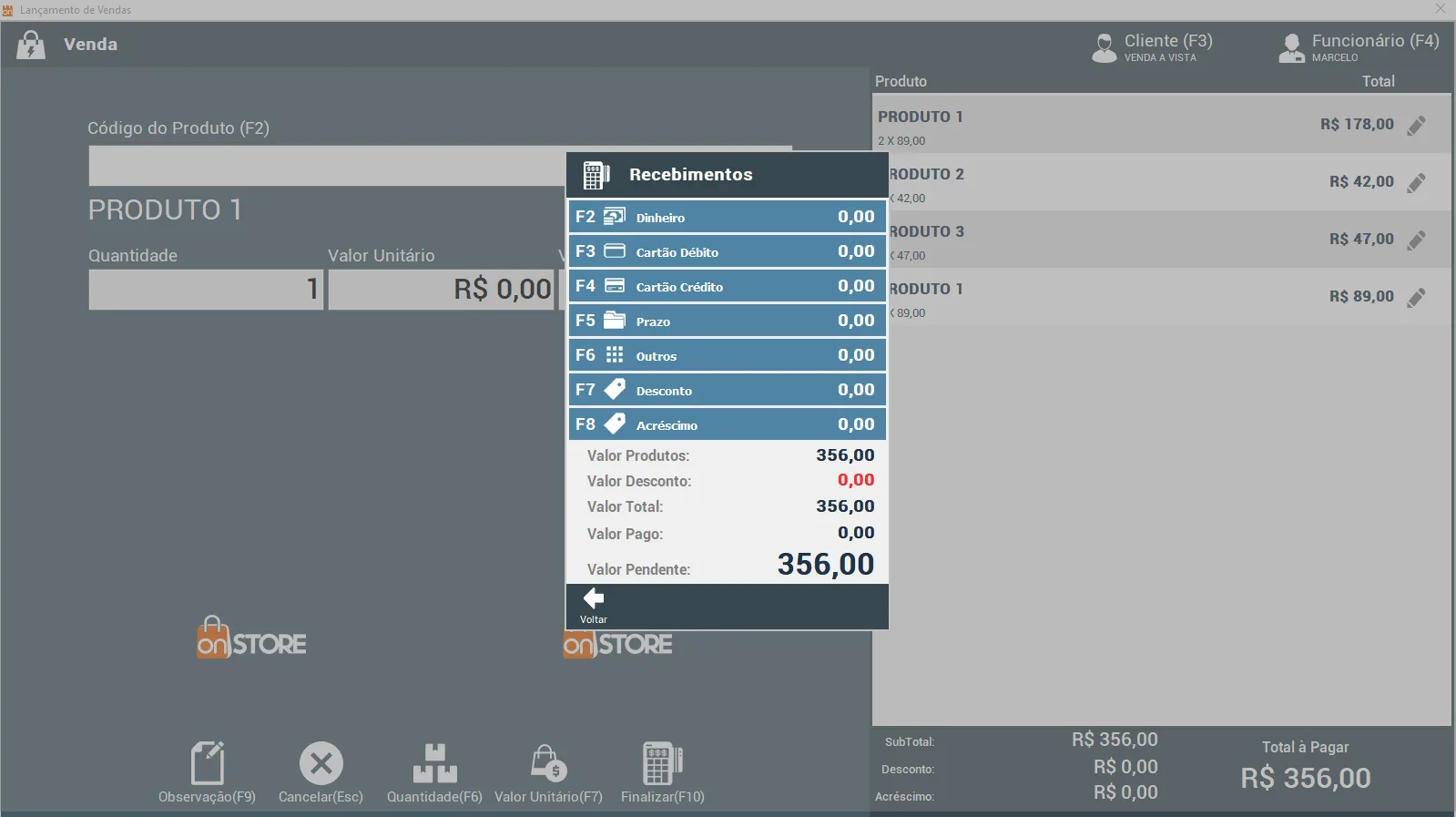Viewport: 1456px width, 817px height.
Task: Choose F5 Prazo payment method
Action: [x=728, y=321]
